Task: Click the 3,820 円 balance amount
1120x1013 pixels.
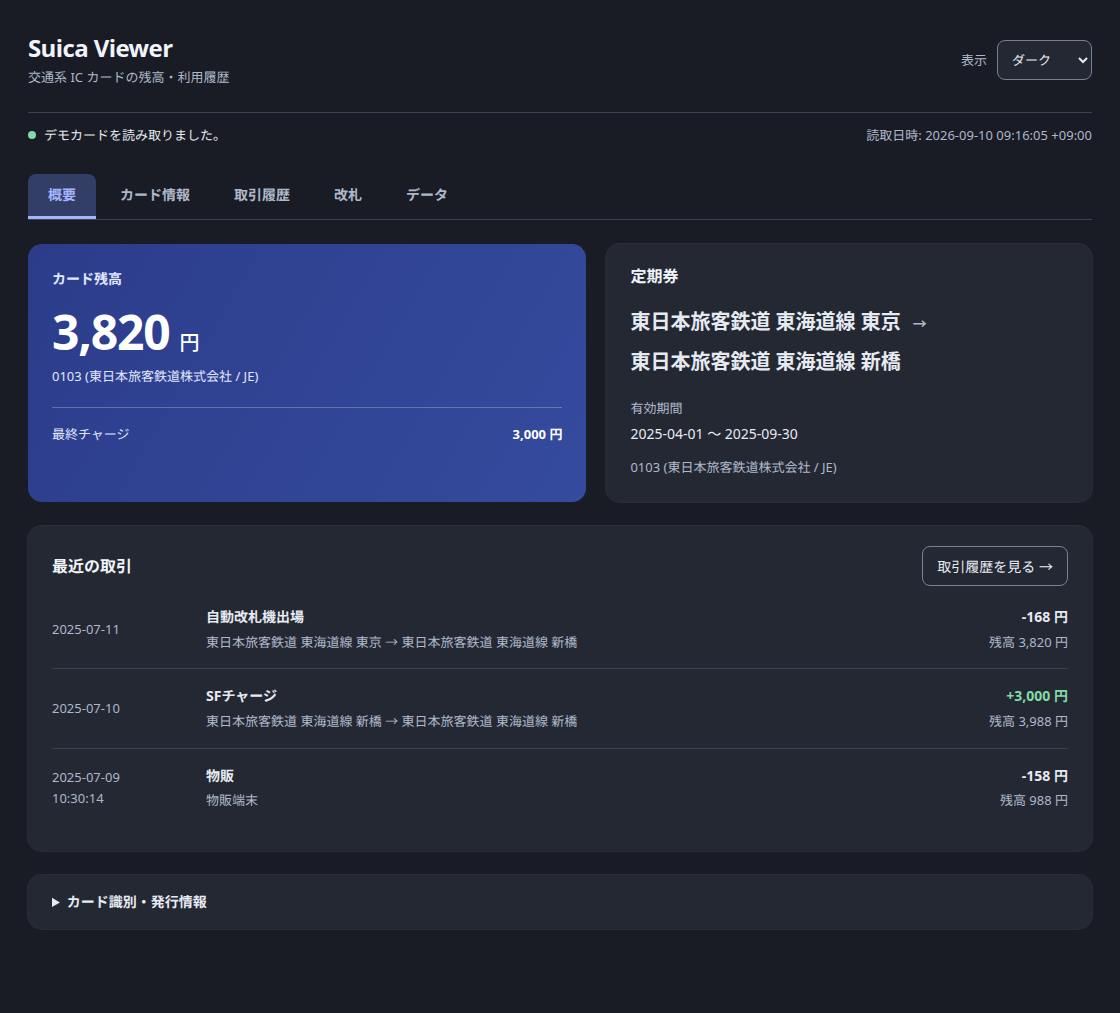Action: pos(125,334)
